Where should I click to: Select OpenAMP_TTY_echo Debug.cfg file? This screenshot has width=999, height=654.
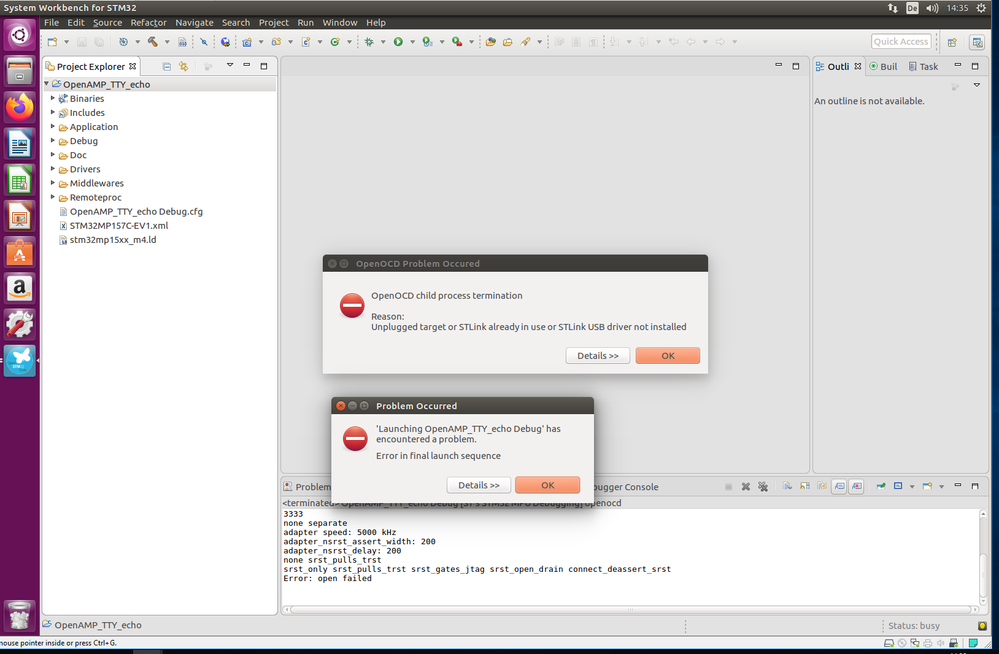coord(131,211)
